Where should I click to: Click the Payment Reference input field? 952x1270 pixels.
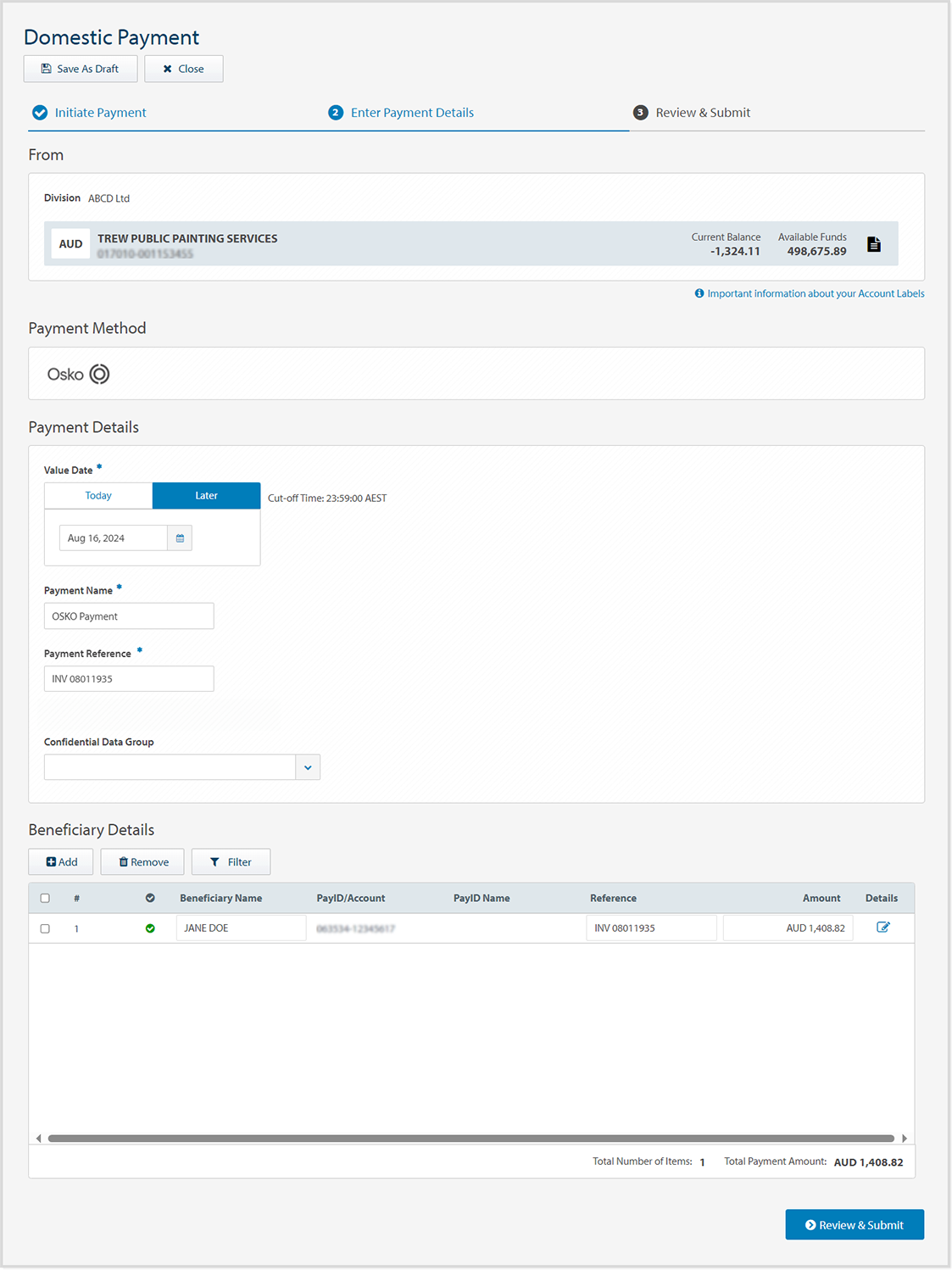[x=129, y=679]
